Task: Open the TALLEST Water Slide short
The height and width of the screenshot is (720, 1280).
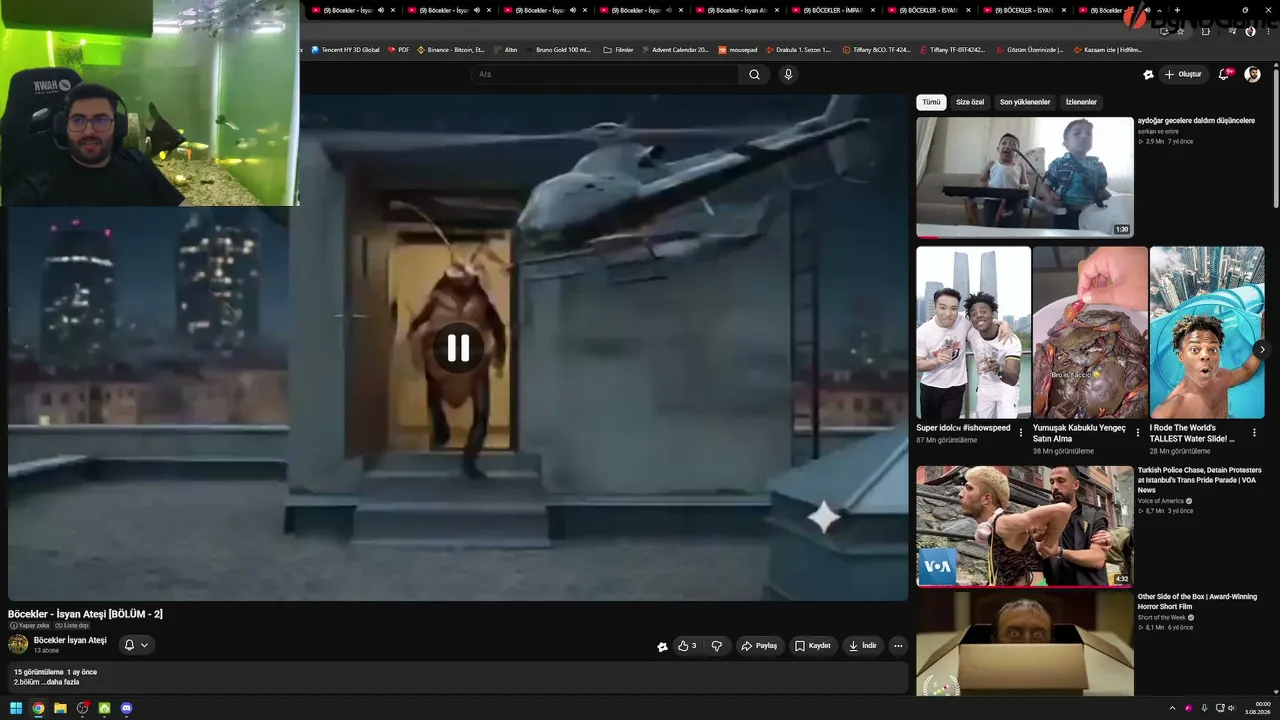Action: [x=1207, y=332]
